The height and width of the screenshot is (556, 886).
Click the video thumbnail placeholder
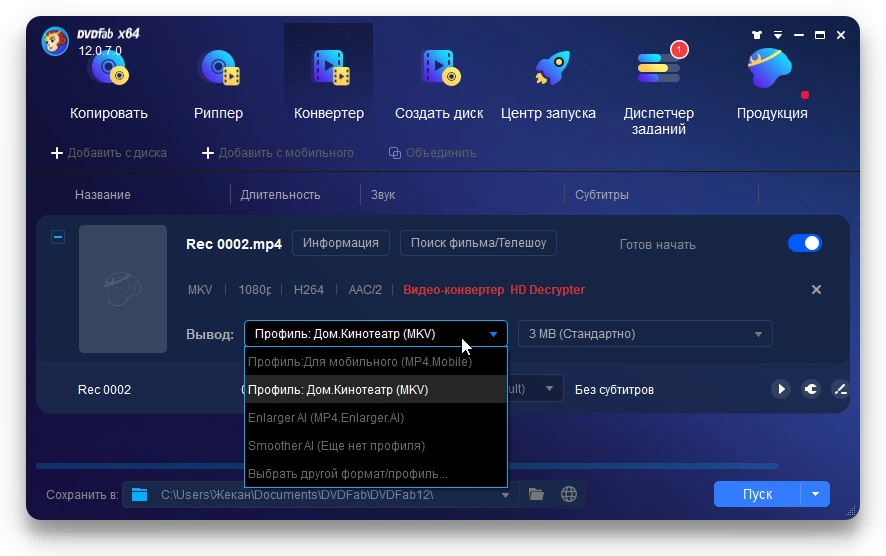point(123,289)
